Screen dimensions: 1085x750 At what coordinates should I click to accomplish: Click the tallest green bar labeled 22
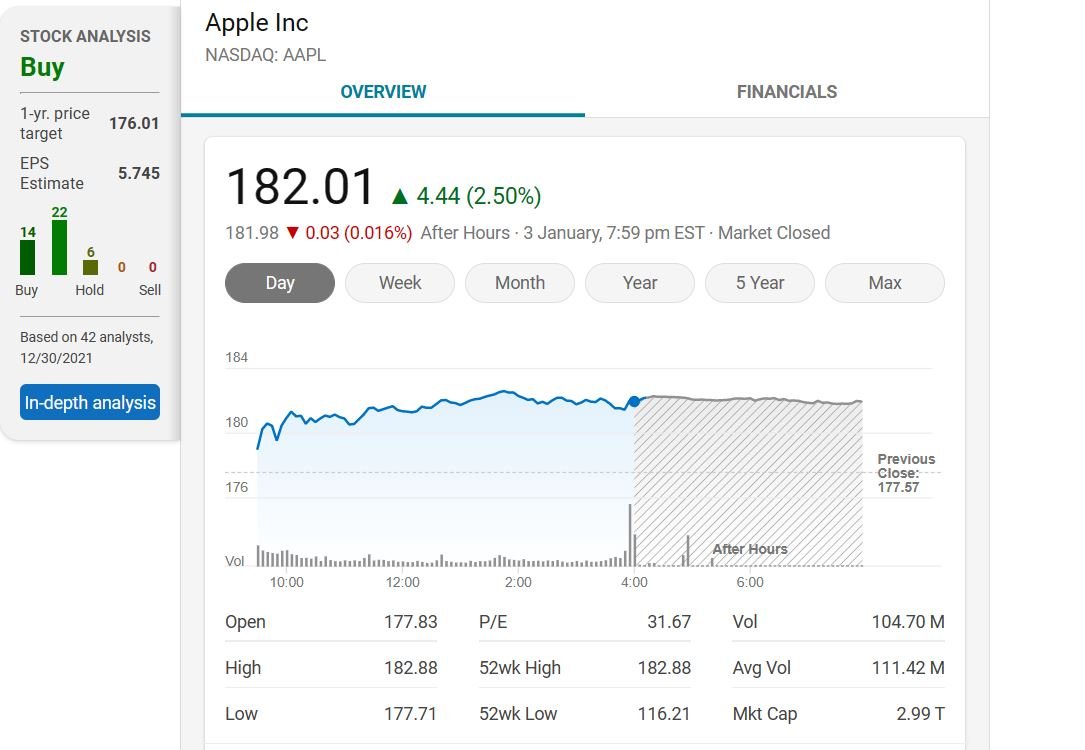[60, 247]
